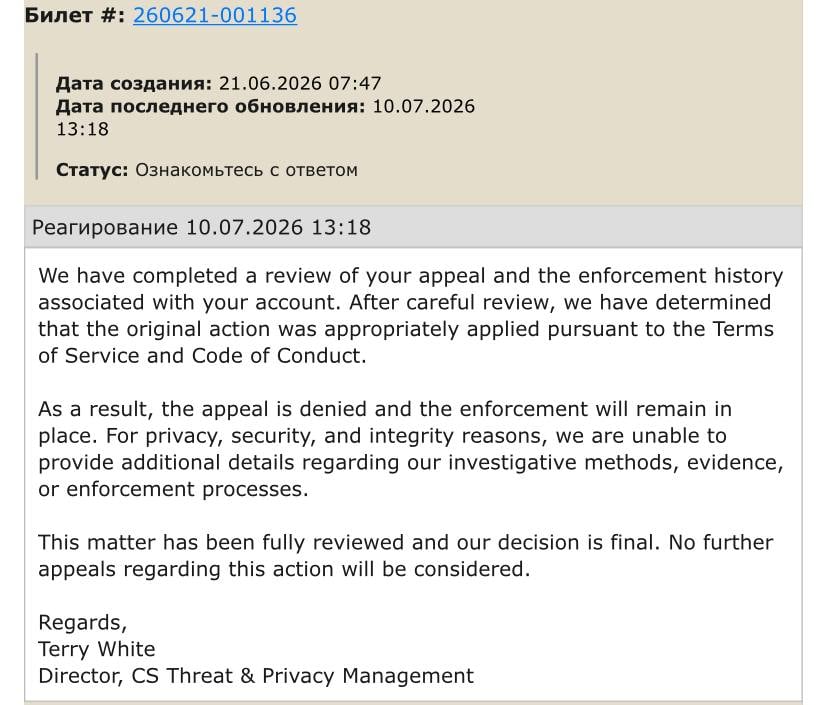The height and width of the screenshot is (705, 828).
Task: Click the "Билет #:" label
Action: (75, 15)
